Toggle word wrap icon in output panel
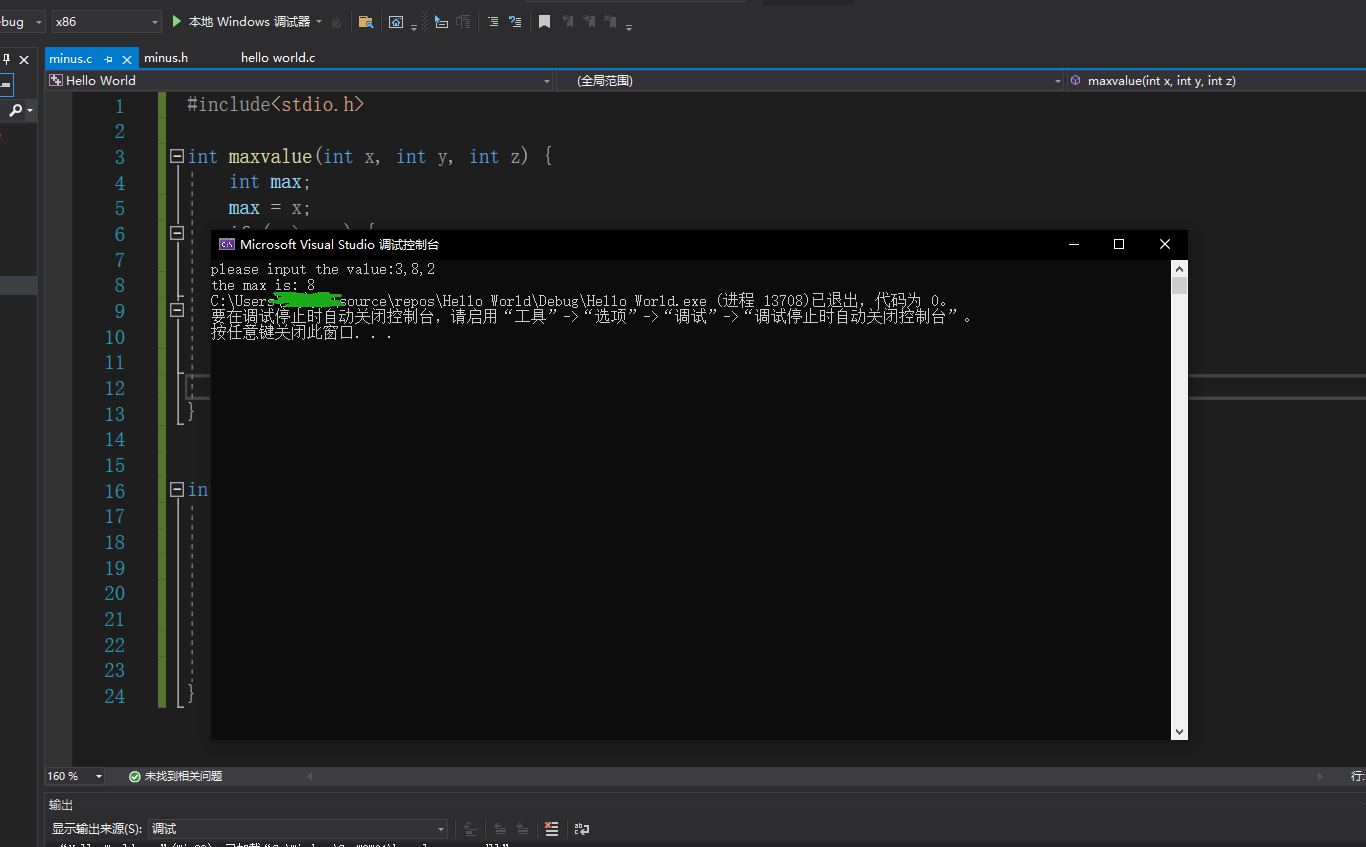 point(581,829)
